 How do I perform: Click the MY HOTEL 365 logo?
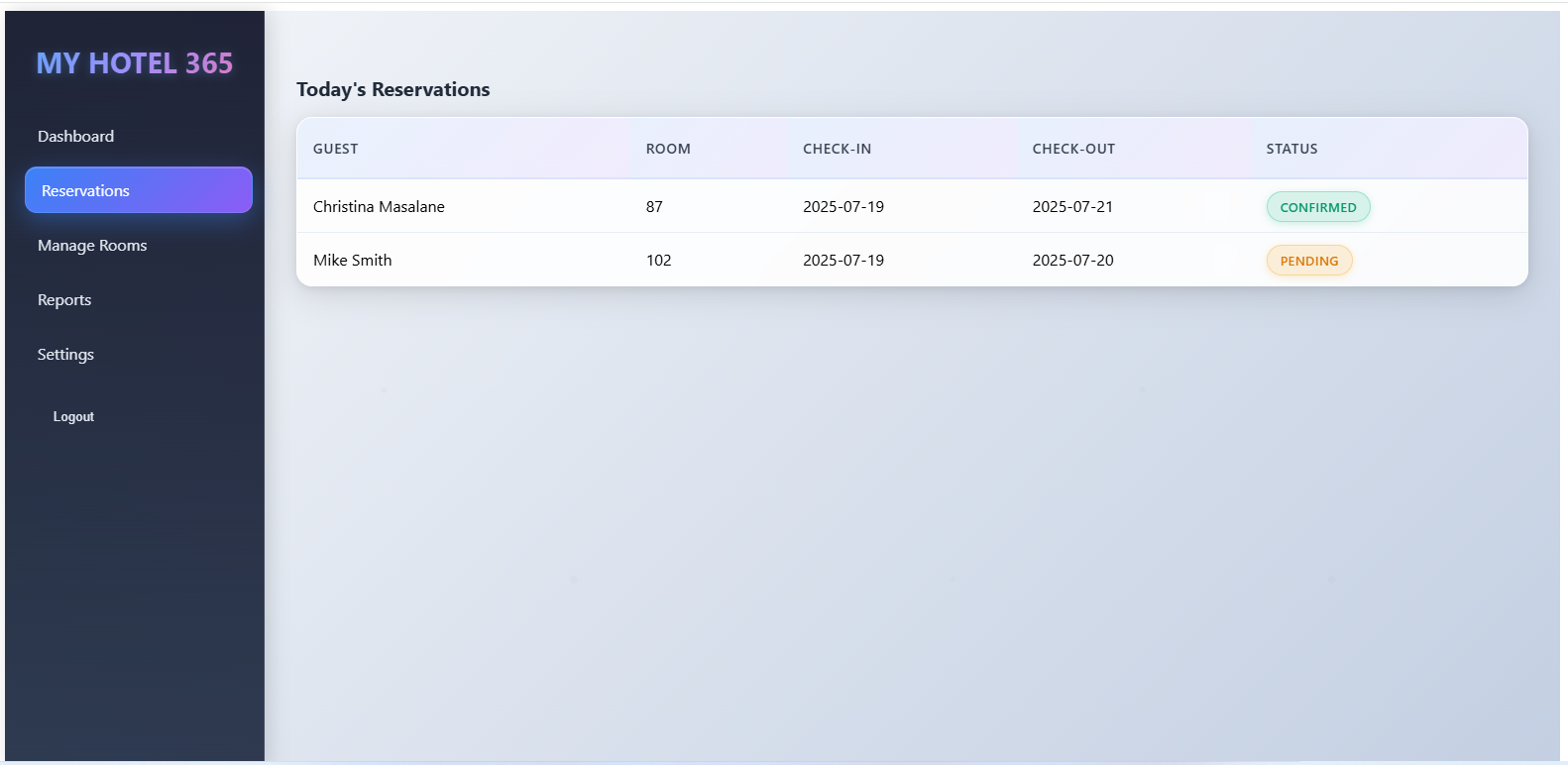tap(135, 63)
